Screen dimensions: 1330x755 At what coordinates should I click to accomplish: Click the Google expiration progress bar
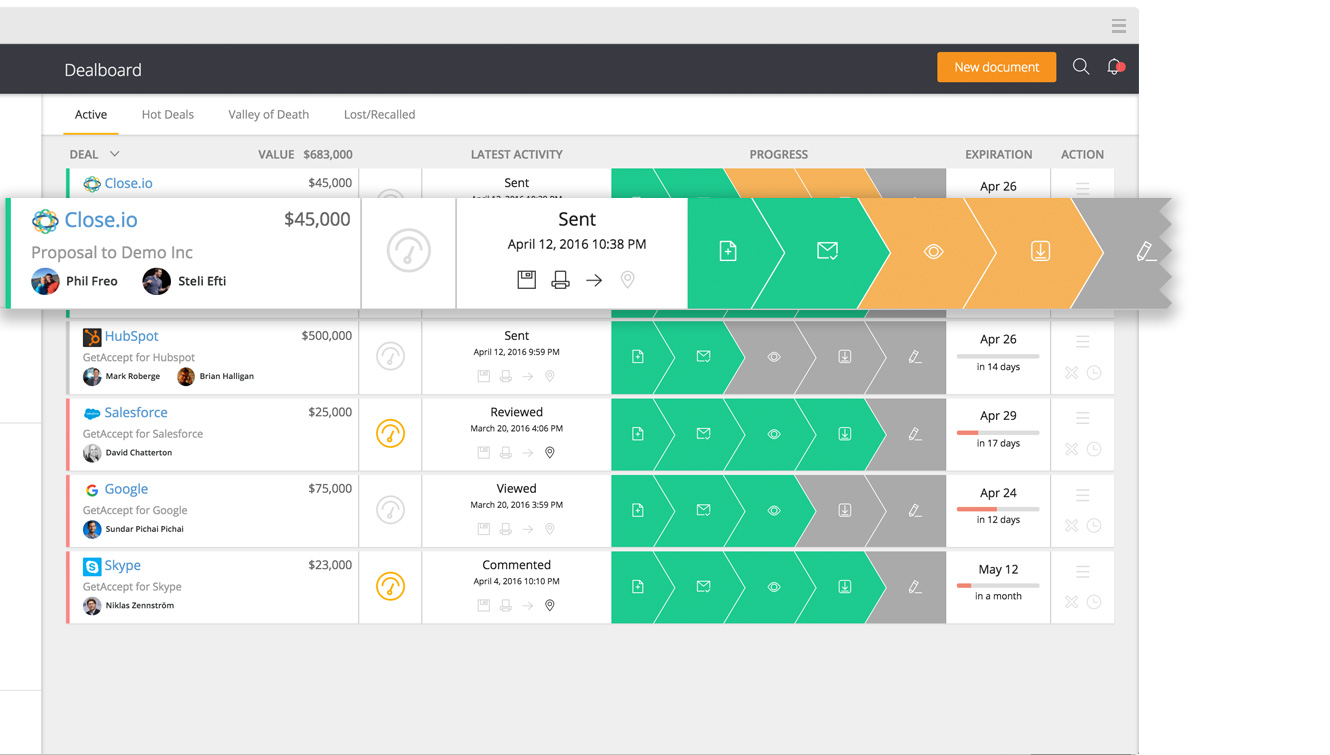(x=997, y=509)
